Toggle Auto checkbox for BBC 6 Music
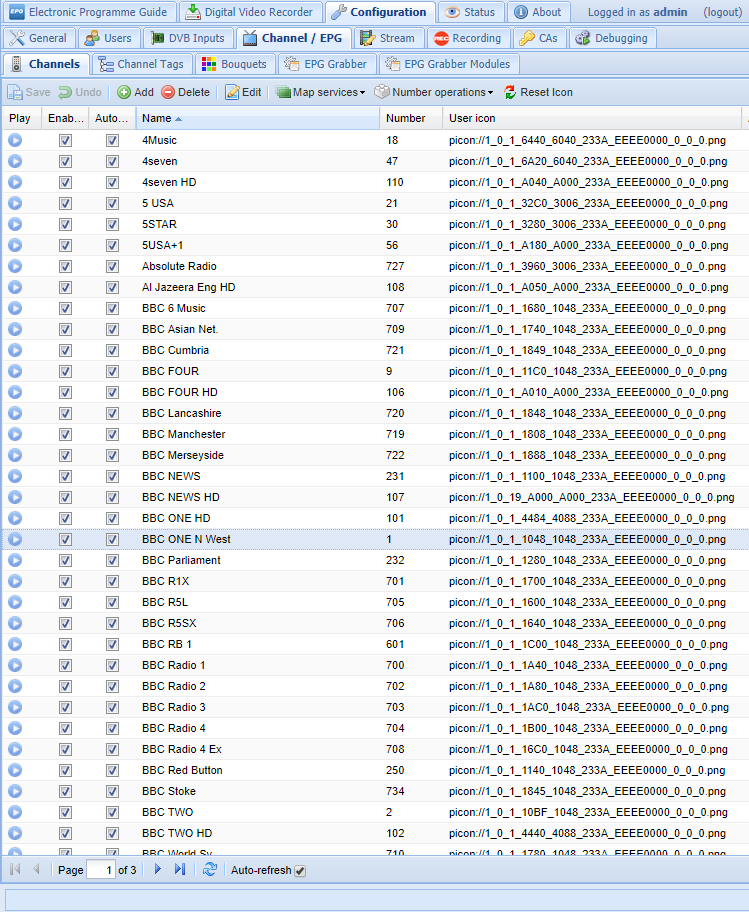This screenshot has width=749, height=912. [x=112, y=309]
